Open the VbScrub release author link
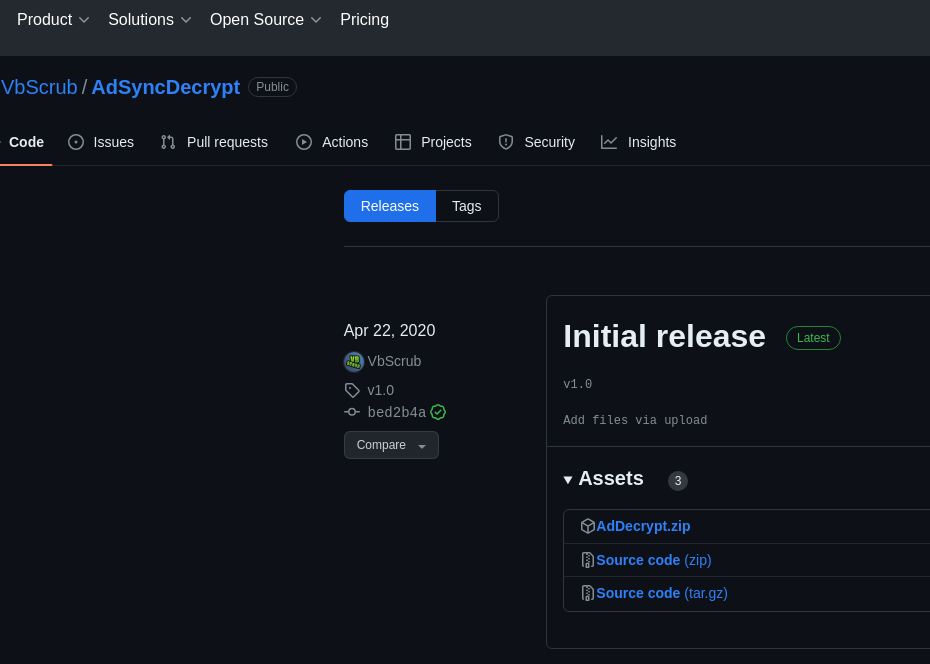930x664 pixels. click(x=394, y=361)
